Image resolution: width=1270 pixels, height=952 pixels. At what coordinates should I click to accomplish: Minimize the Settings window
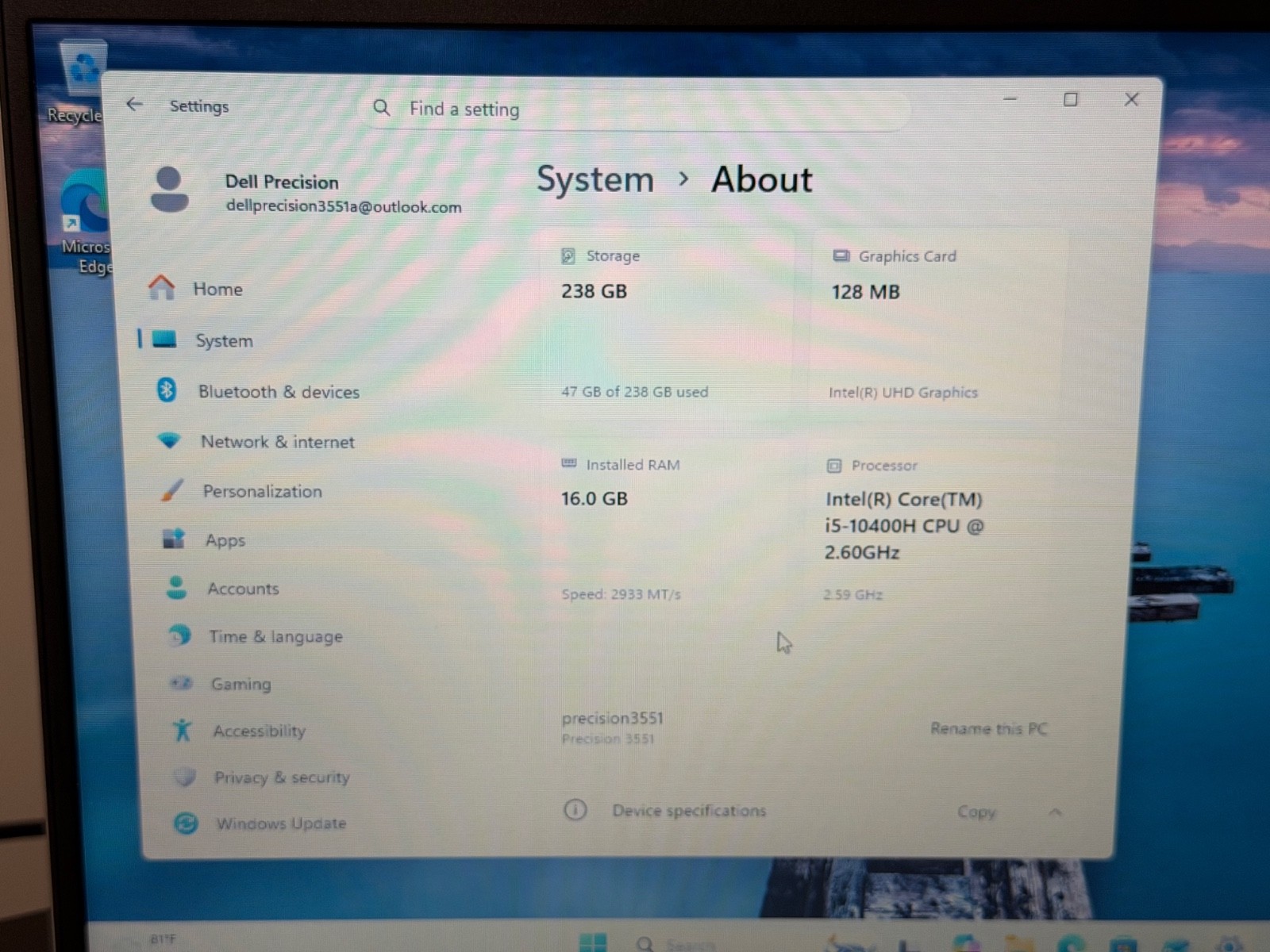pos(1010,99)
